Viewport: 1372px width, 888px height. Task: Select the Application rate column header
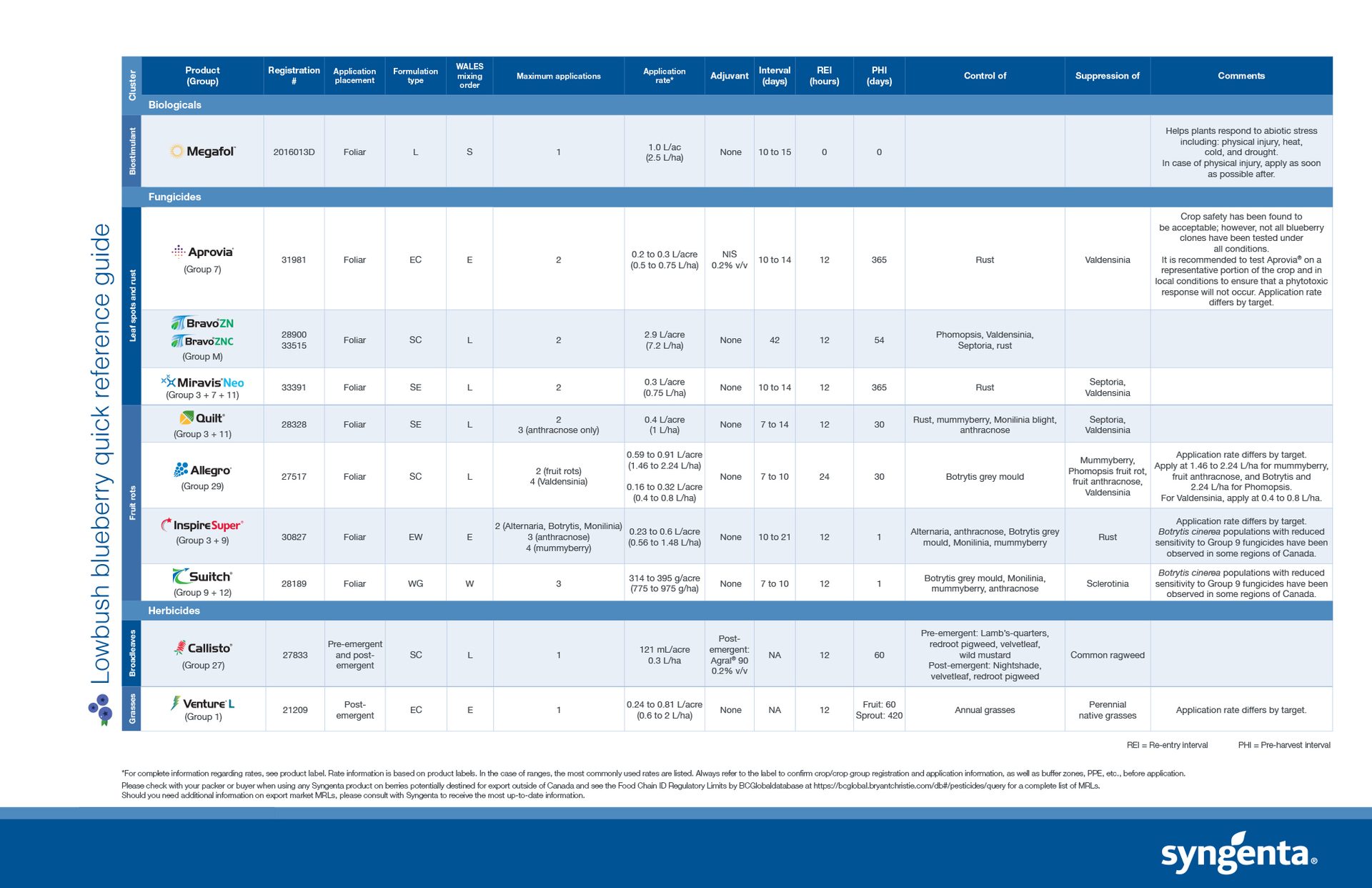click(x=664, y=75)
